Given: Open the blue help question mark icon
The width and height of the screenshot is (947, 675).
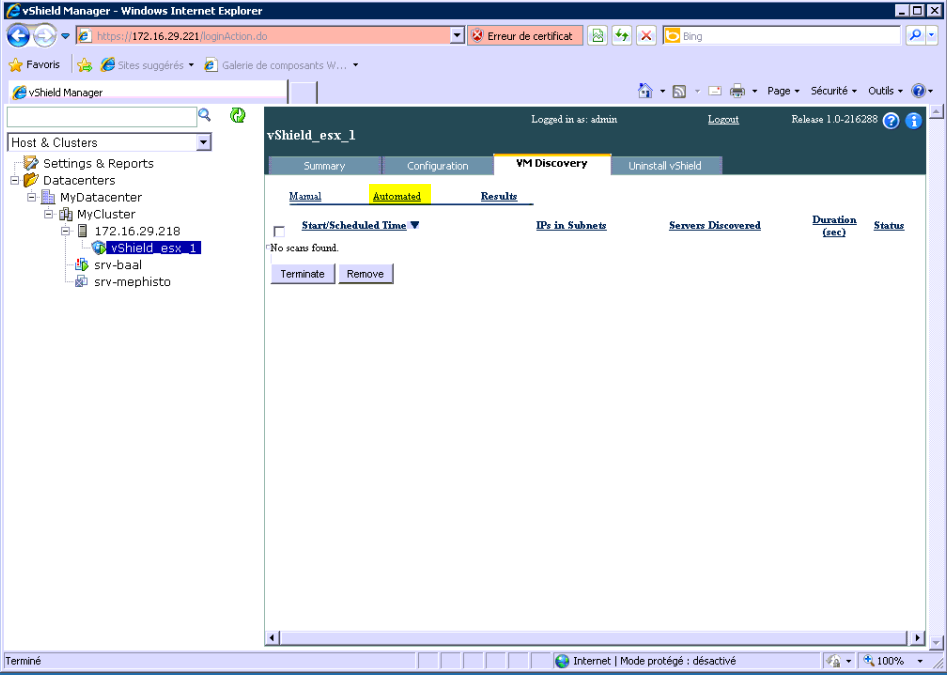Looking at the screenshot, I should point(891,121).
